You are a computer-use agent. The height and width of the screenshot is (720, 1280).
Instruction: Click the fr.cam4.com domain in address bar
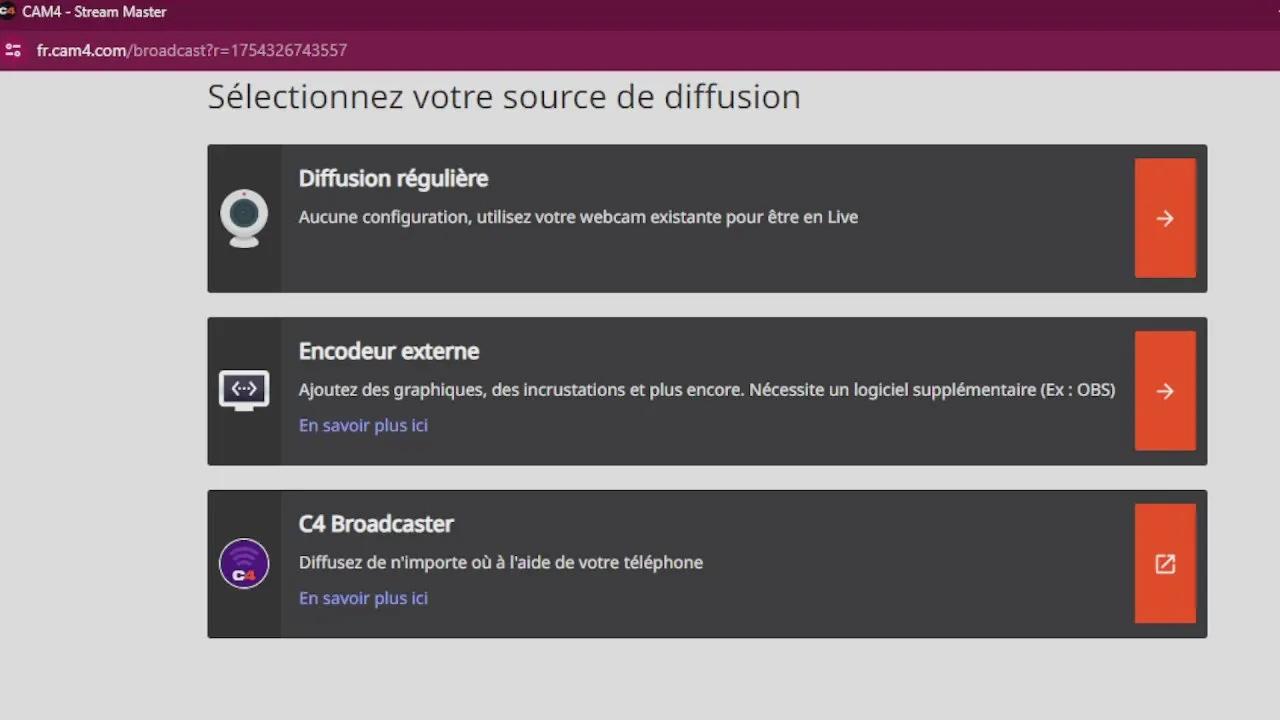(x=80, y=50)
